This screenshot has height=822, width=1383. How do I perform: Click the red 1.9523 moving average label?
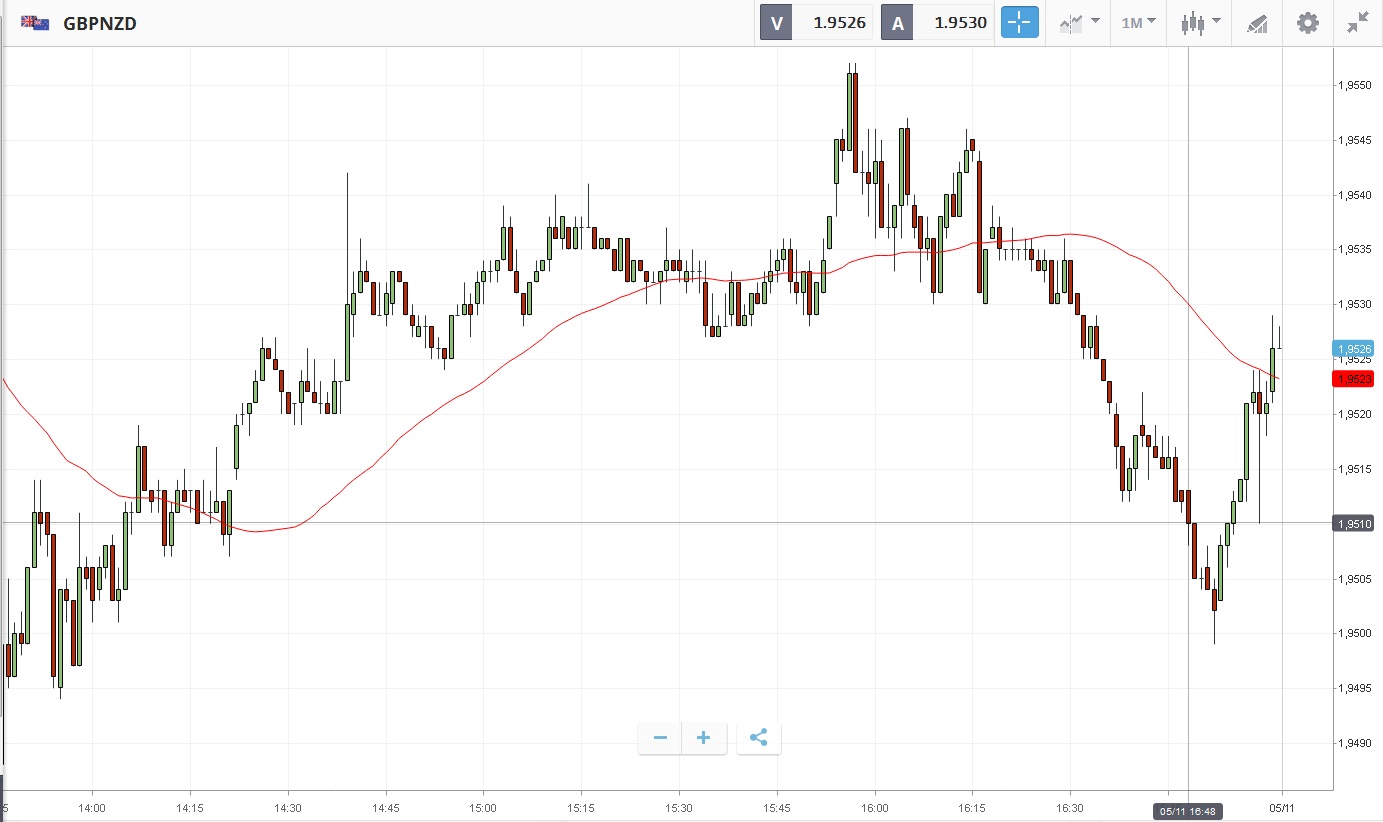pos(1354,379)
